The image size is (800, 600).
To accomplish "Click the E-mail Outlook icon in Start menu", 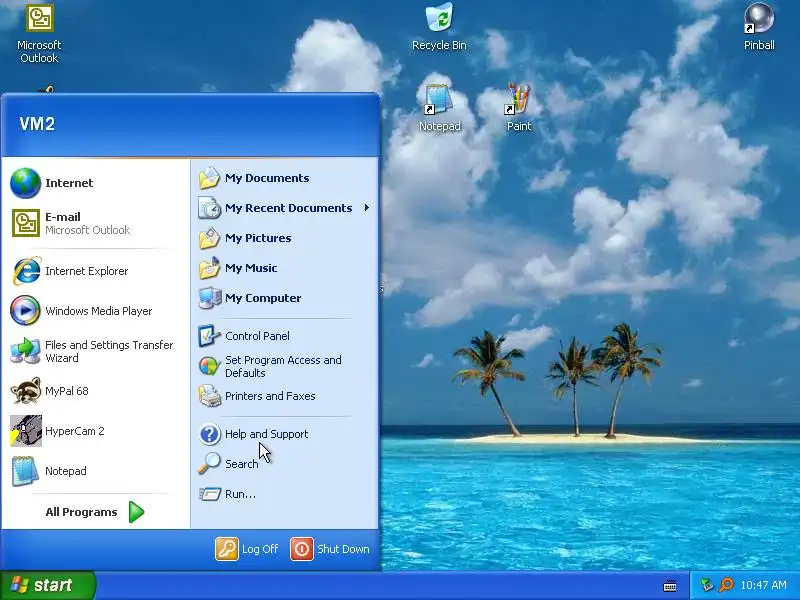I will (x=26, y=223).
